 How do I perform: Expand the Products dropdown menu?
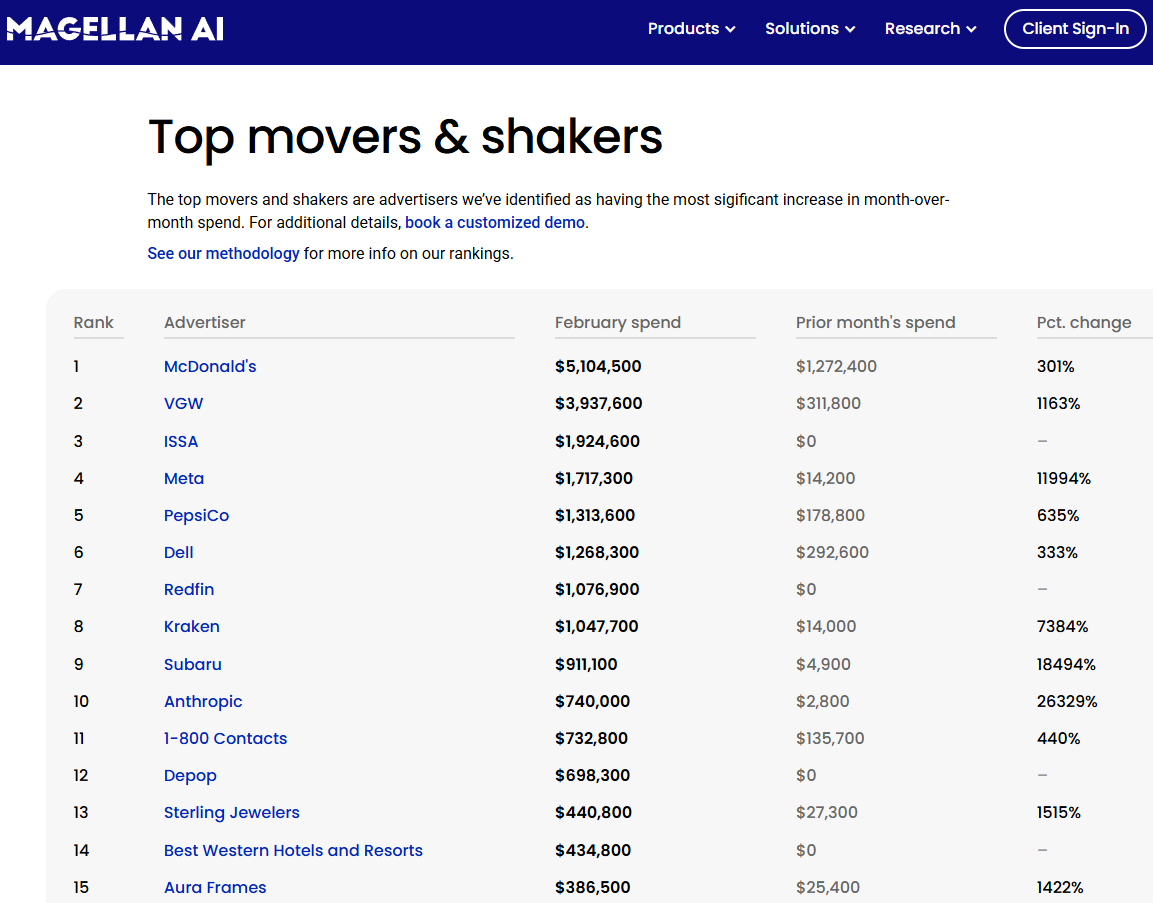(691, 29)
